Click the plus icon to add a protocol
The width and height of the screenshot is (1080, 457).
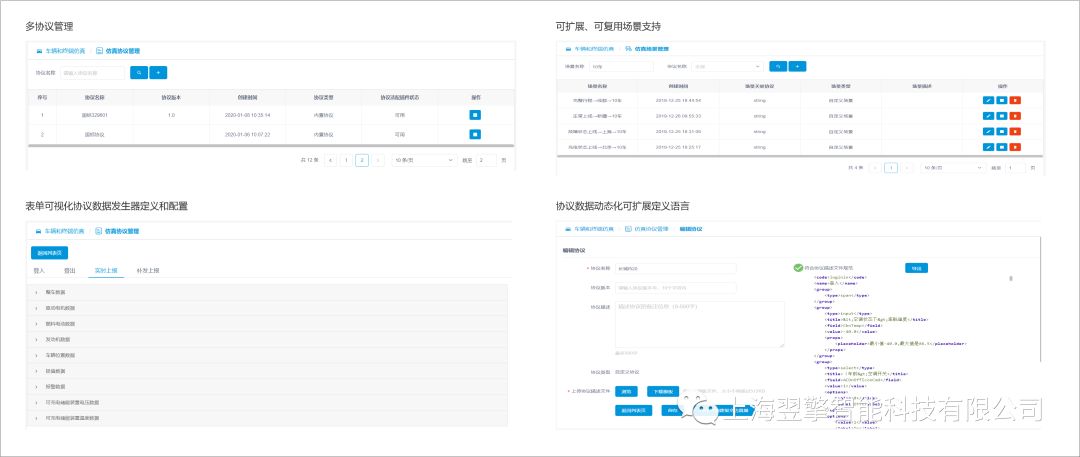(x=158, y=73)
